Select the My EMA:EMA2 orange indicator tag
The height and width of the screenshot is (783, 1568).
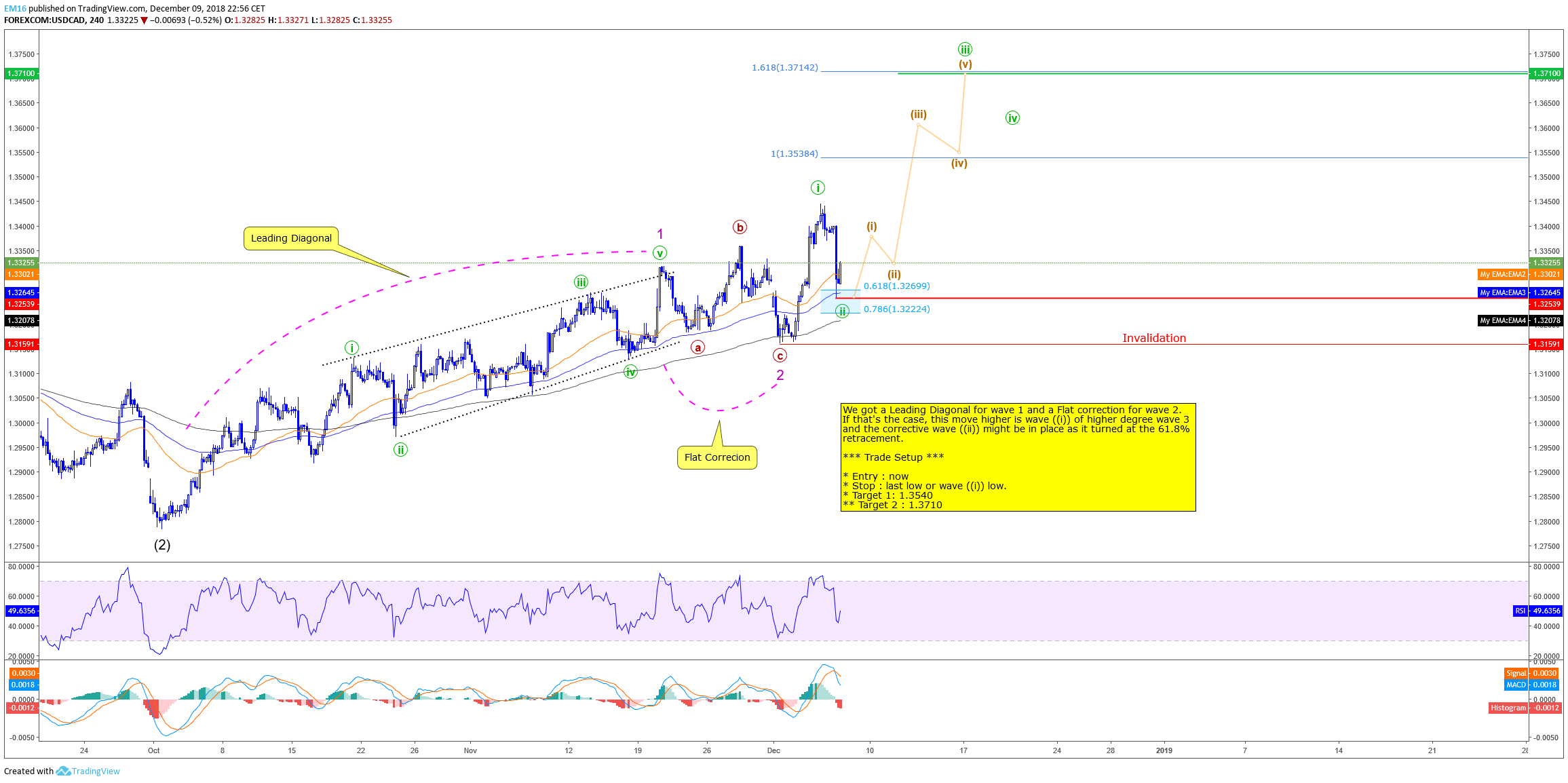(x=1503, y=274)
